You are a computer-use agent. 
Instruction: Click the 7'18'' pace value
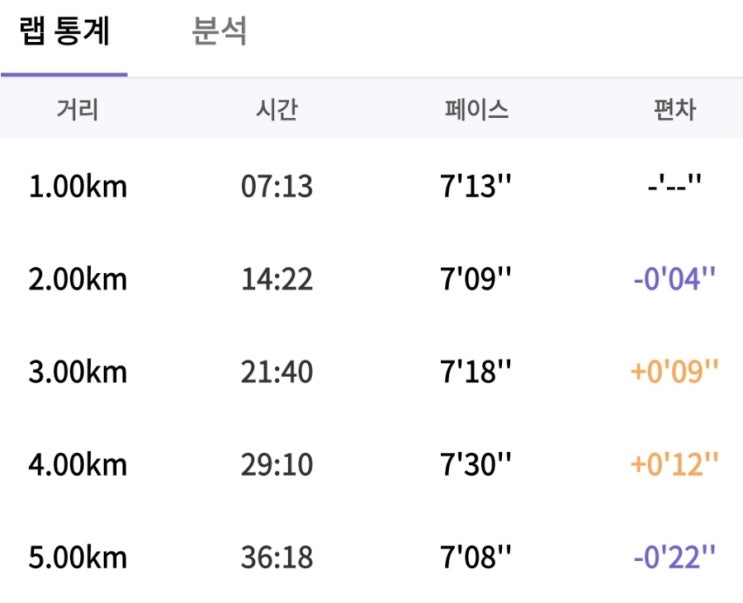(476, 371)
